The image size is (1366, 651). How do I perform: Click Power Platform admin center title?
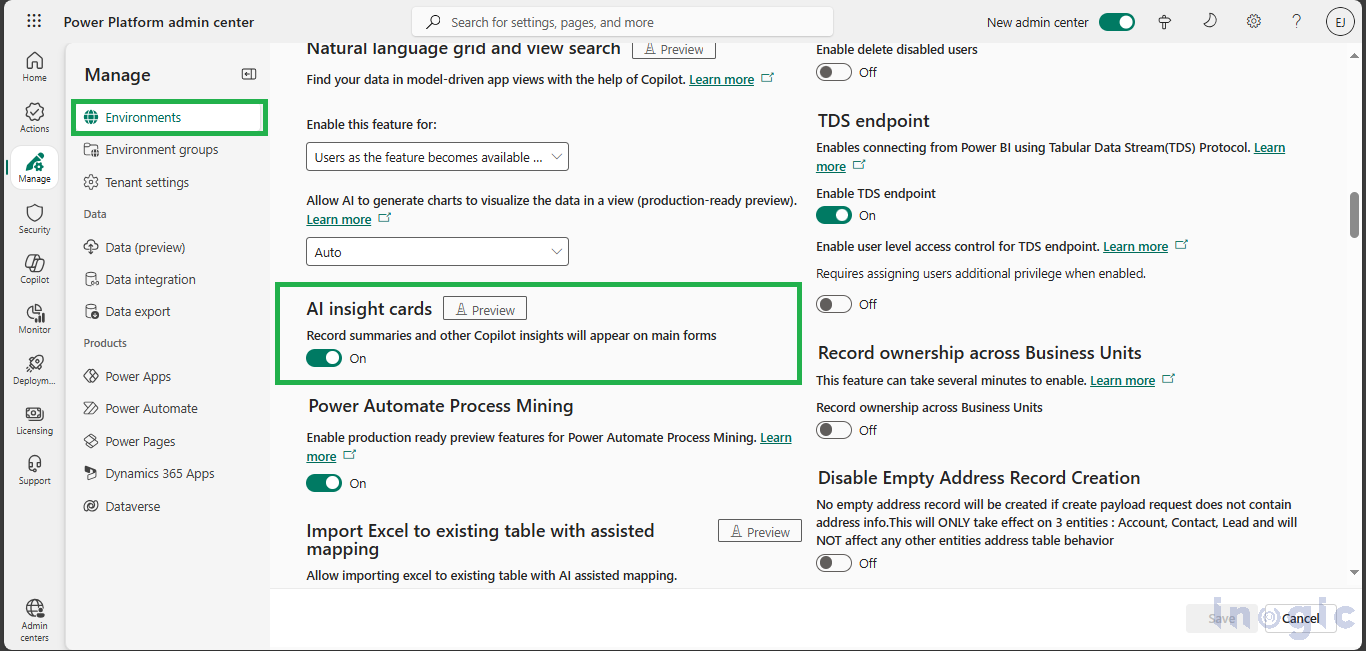pos(159,22)
